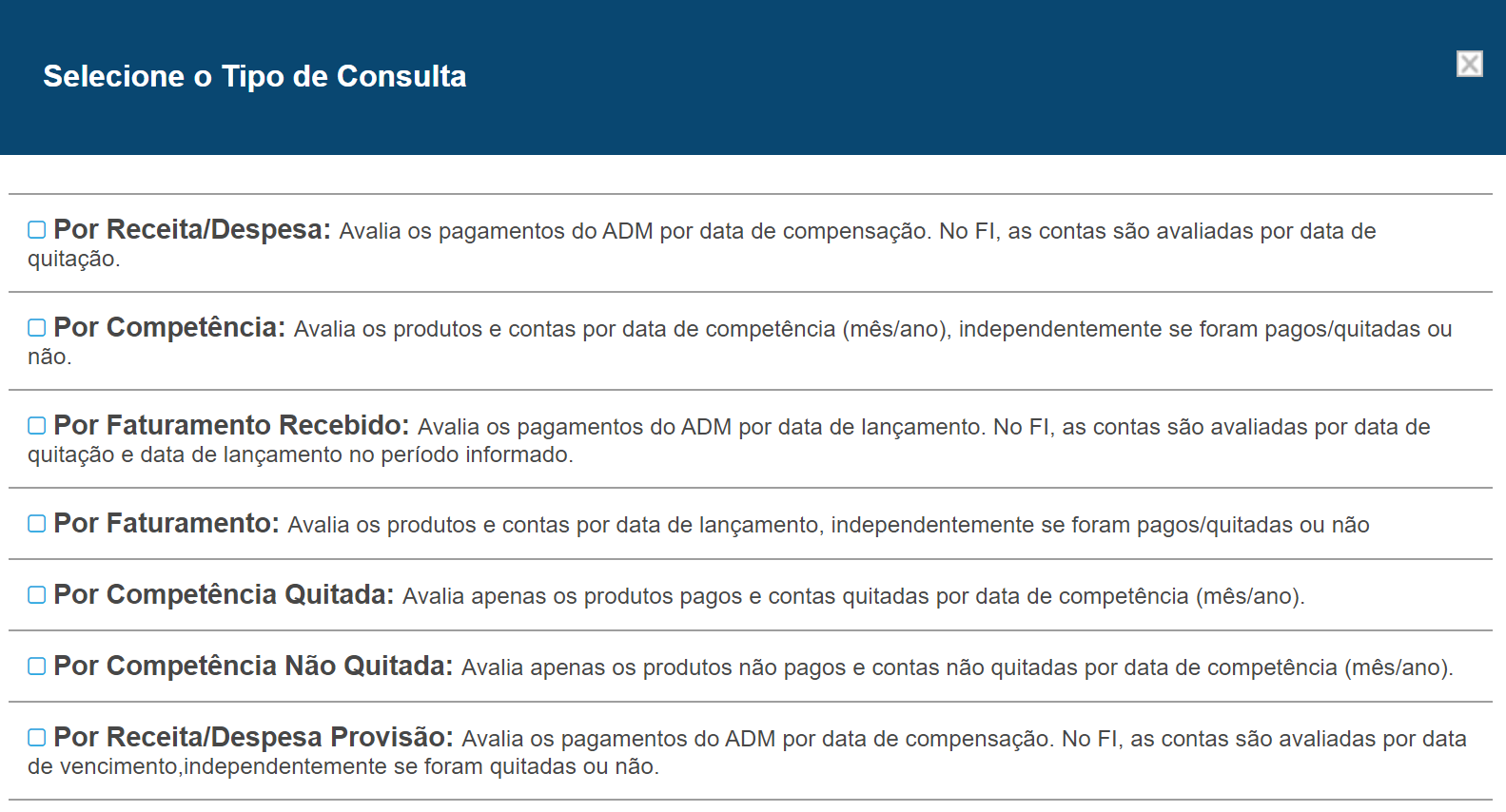Click text 'de vencimento,independentemente se foram quitadas'
This screenshot has height=812, width=1506.
(x=342, y=767)
